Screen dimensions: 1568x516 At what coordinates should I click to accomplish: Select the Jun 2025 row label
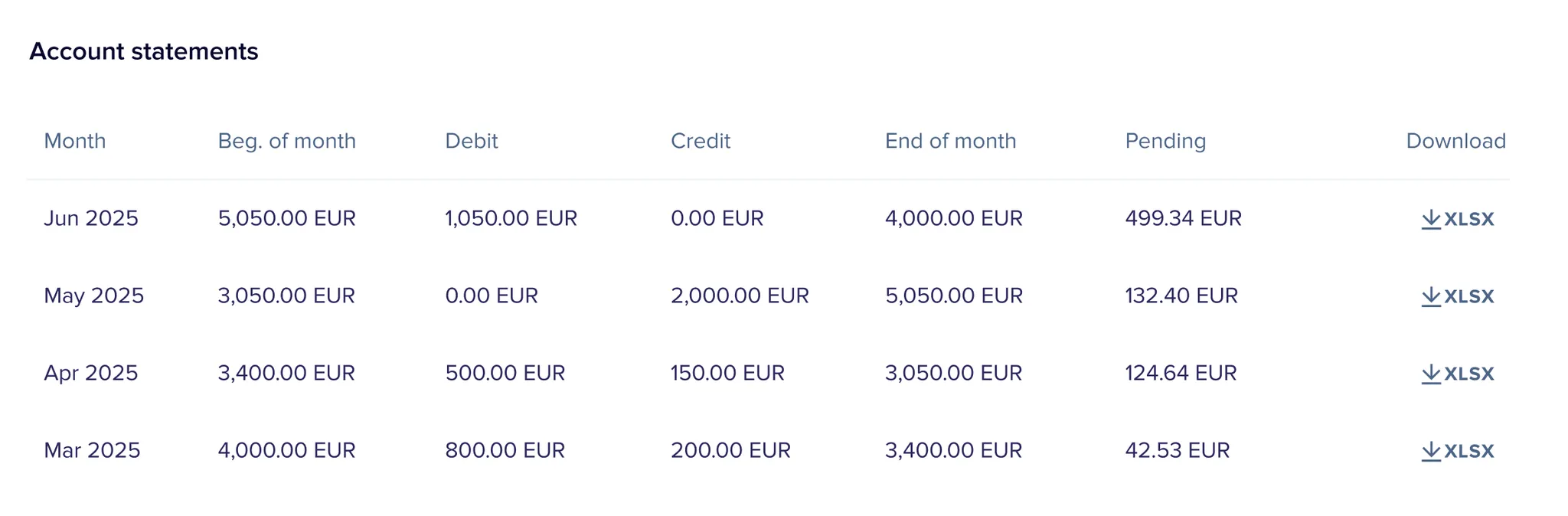pos(91,218)
